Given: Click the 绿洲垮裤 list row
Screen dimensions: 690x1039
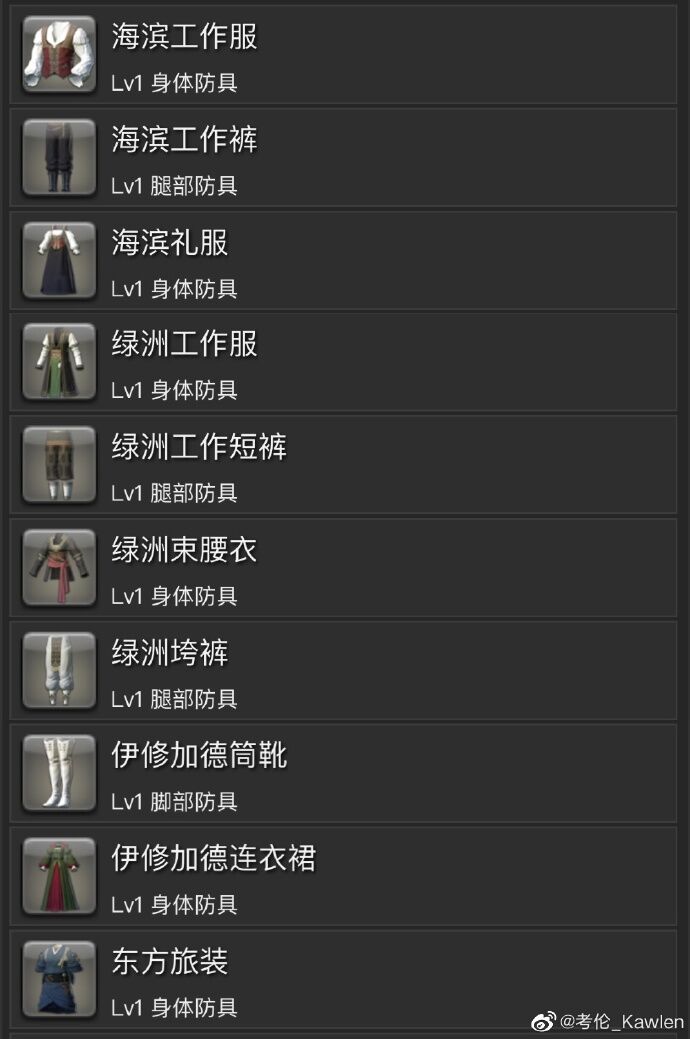Looking at the screenshot, I should point(343,671).
